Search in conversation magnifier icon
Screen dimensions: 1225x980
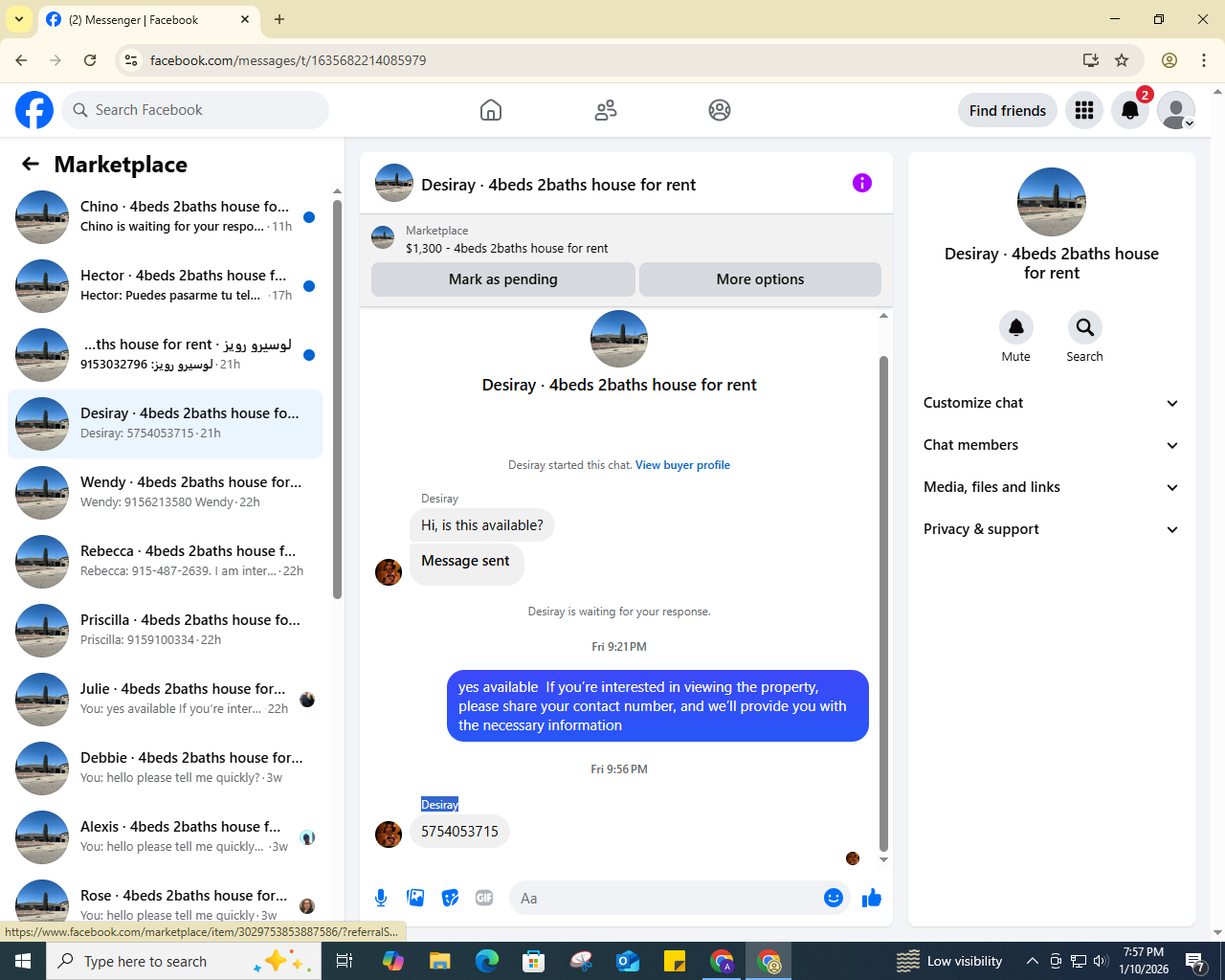pos(1085,327)
